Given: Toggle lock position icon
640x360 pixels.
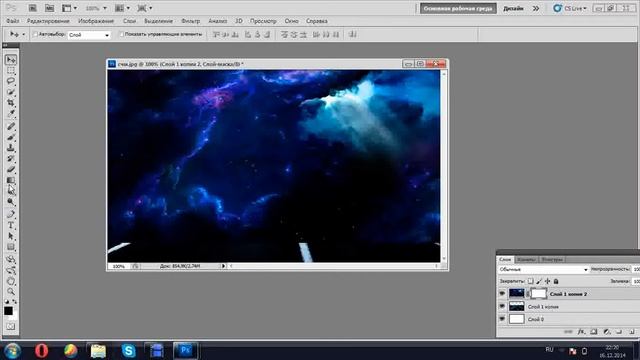Looking at the screenshot, I should [x=548, y=281].
